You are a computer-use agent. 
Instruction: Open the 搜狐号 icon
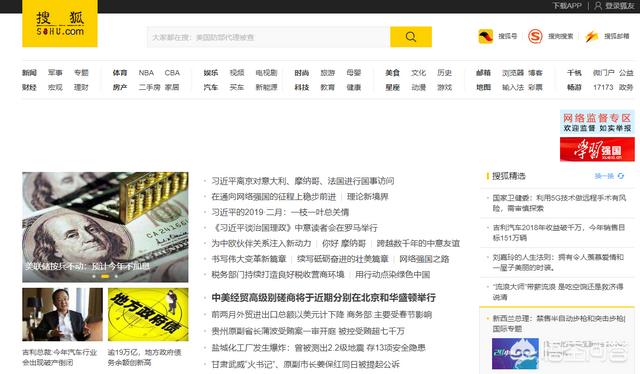tap(486, 36)
